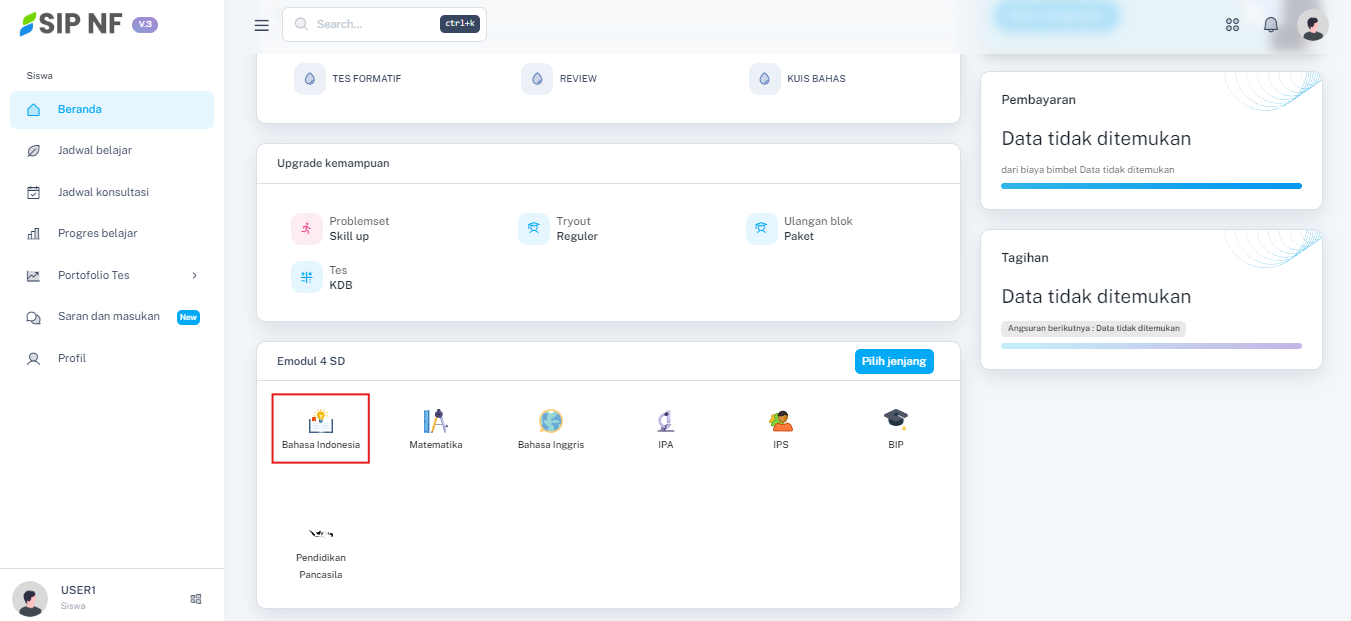Open the user avatar menu in header
Image resolution: width=1351 pixels, height=621 pixels.
pos(1312,25)
